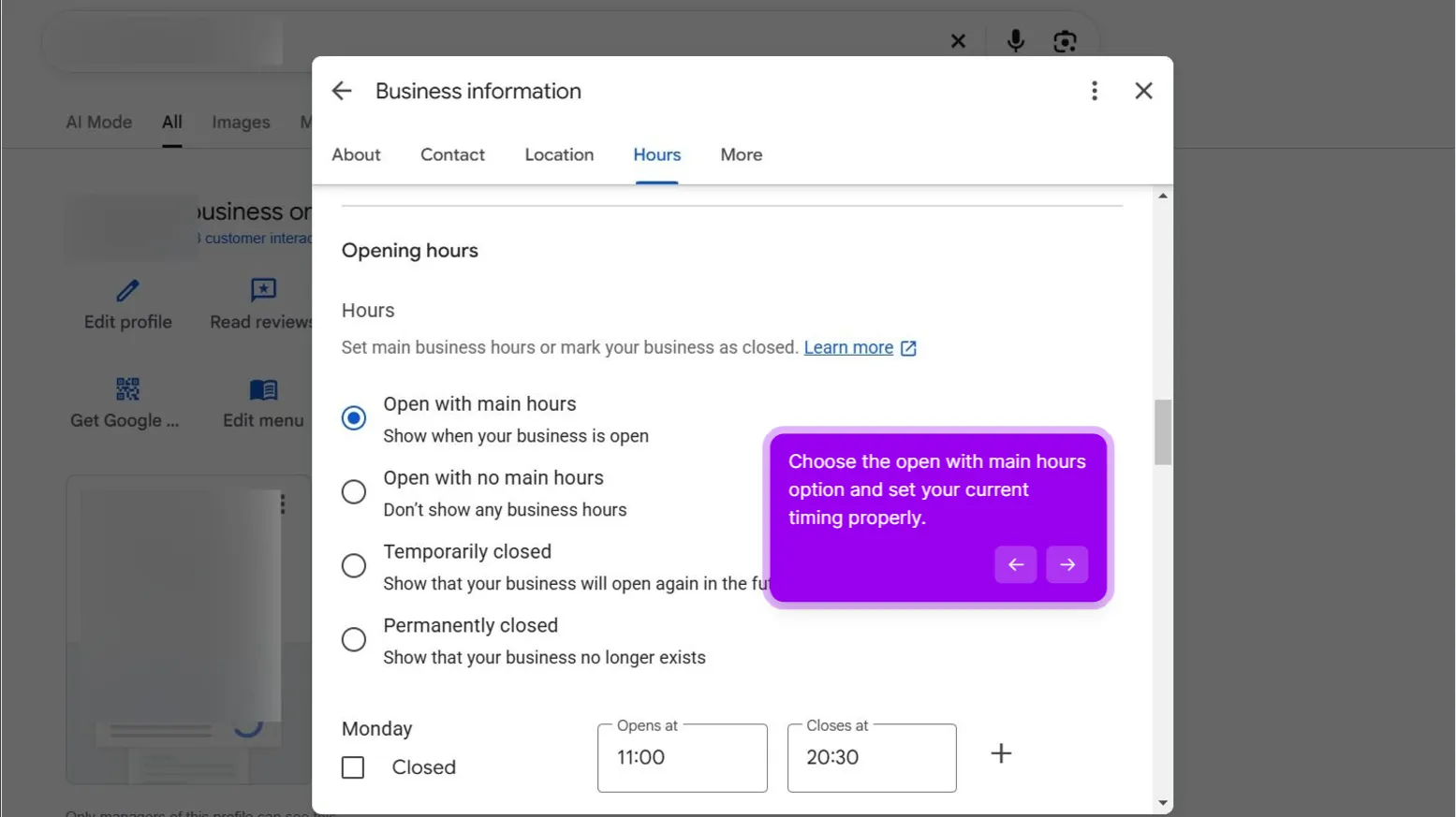This screenshot has height=817, width=1456.
Task: Click the customer interactions link in background
Action: pyautogui.click(x=254, y=239)
